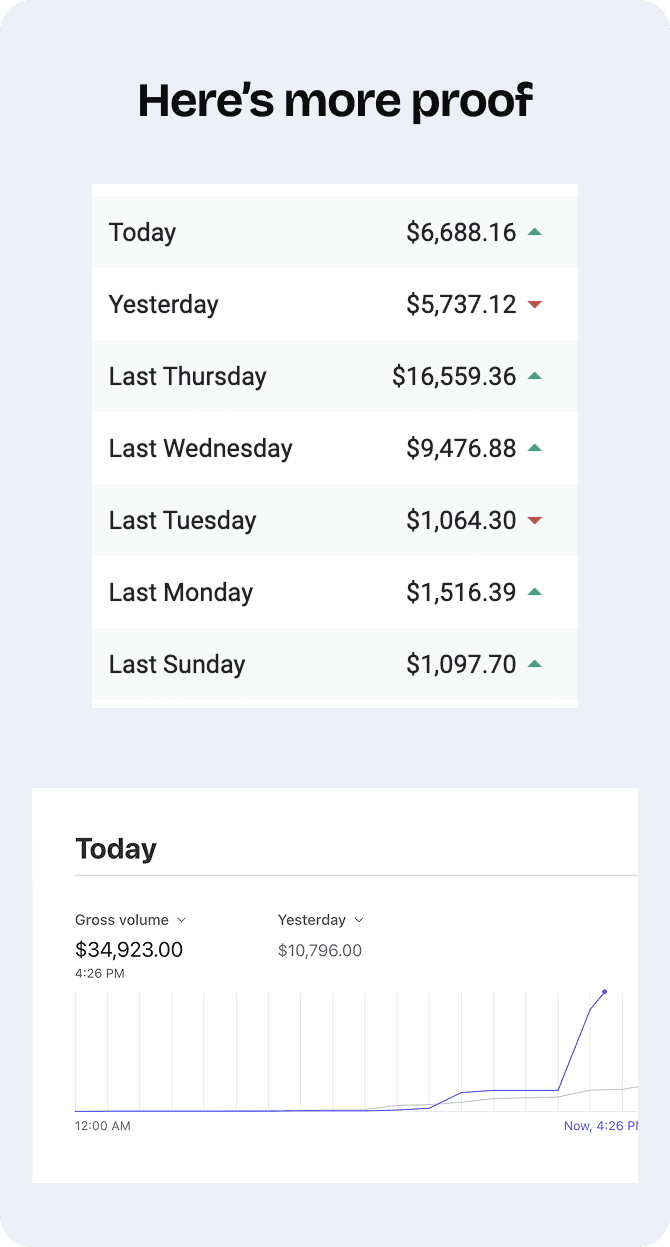Click green up arrow beside Last Monday
This screenshot has height=1247, width=670.
point(534,592)
